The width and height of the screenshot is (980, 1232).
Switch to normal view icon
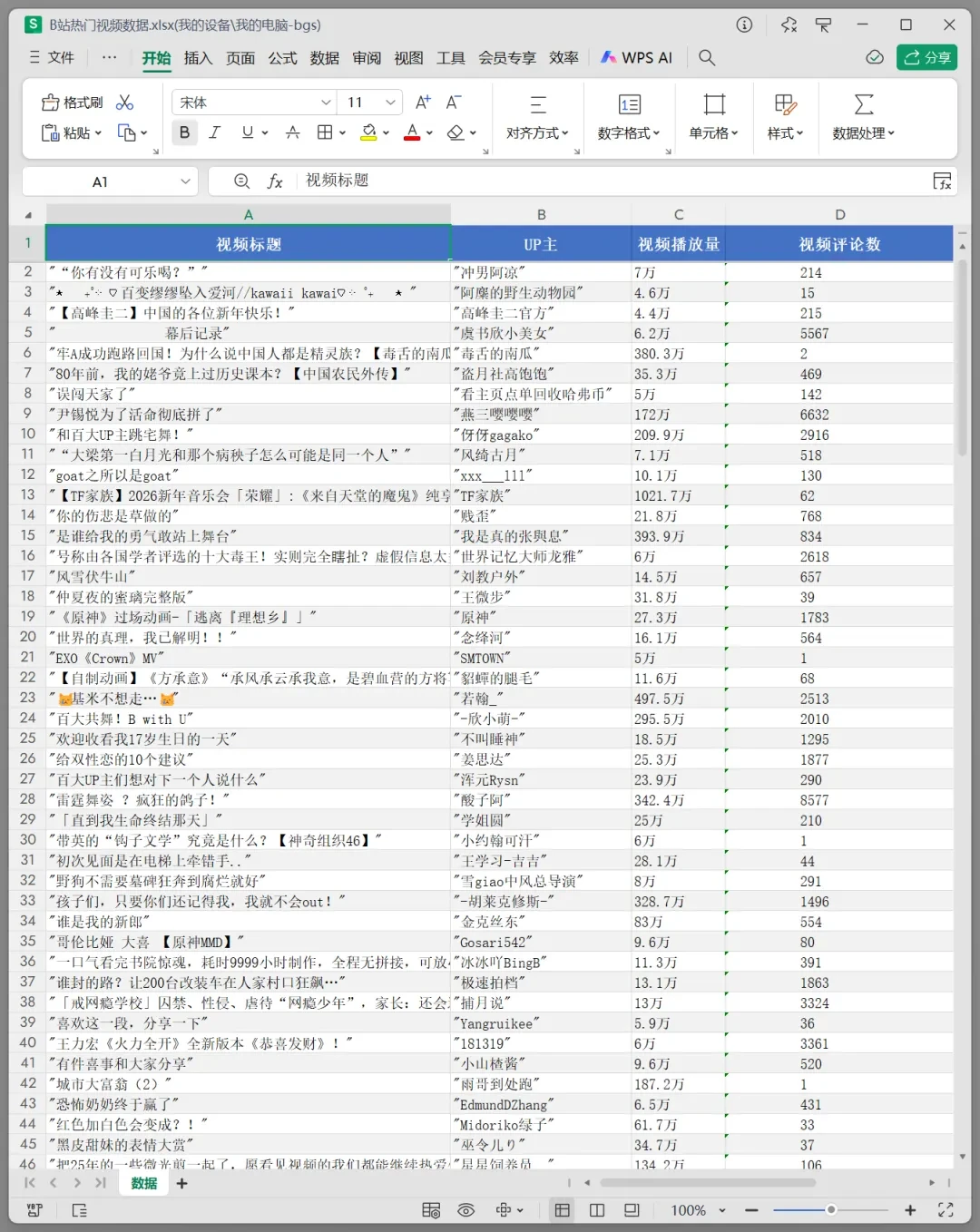563,1210
